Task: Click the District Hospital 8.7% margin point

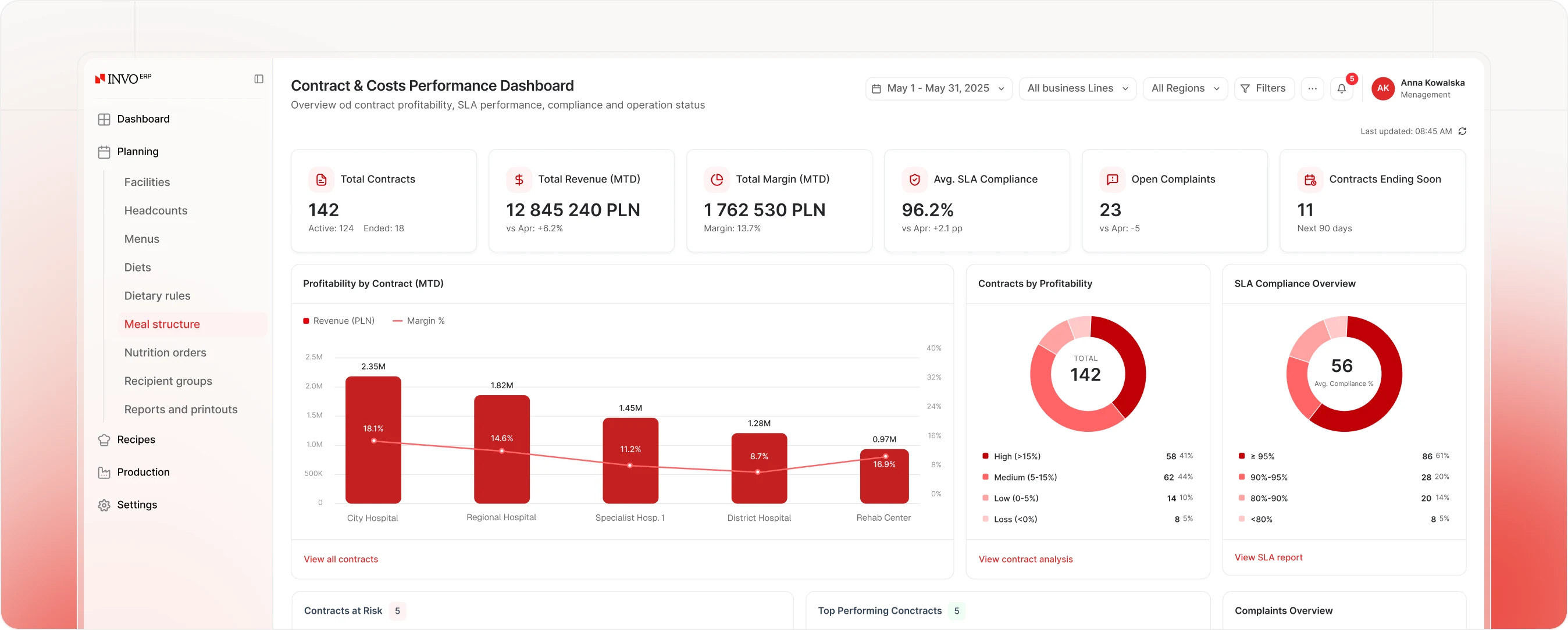Action: (758, 472)
